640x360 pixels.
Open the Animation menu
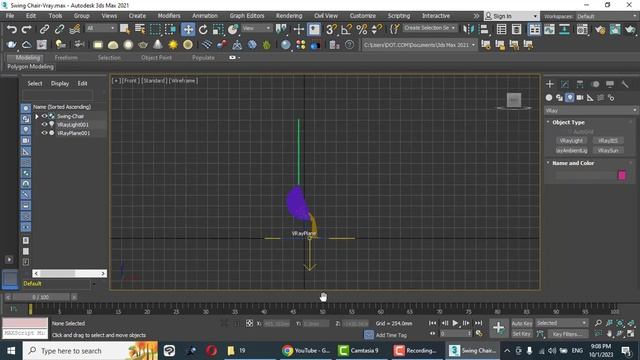pyautogui.click(x=205, y=16)
